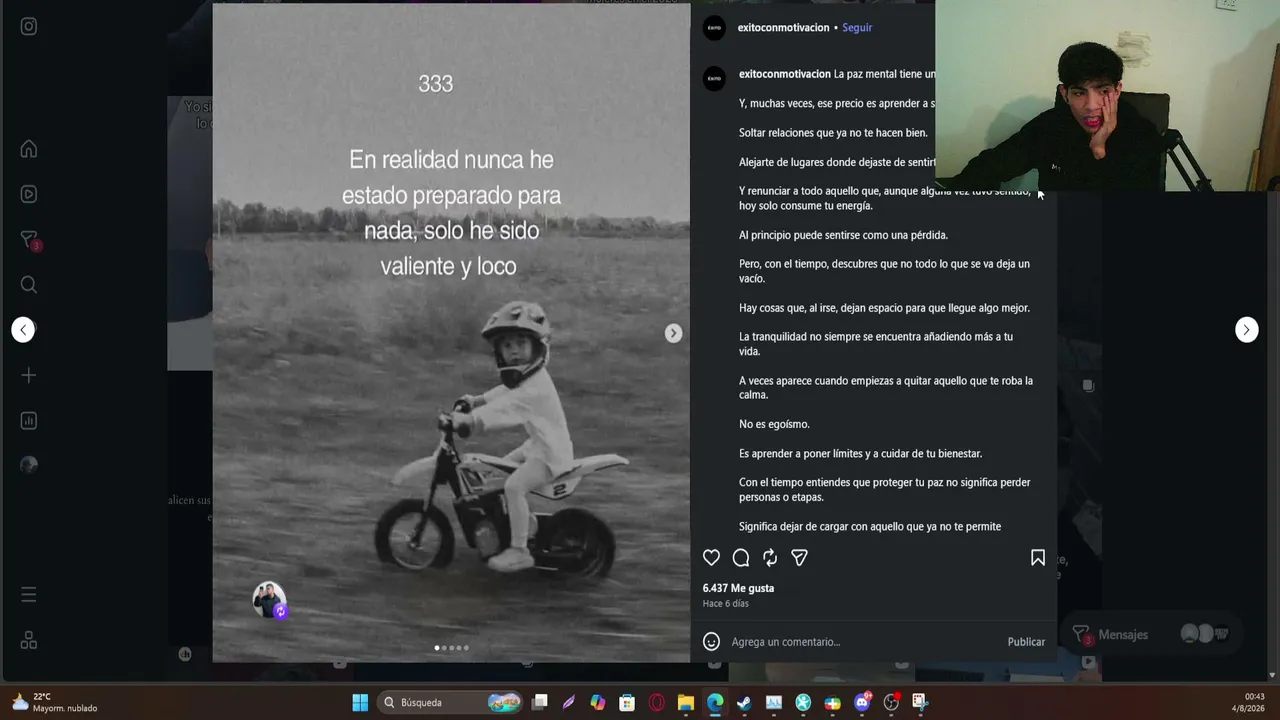The image size is (1280, 720).
Task: Go to the next post with right arrow
Action: tap(1246, 330)
